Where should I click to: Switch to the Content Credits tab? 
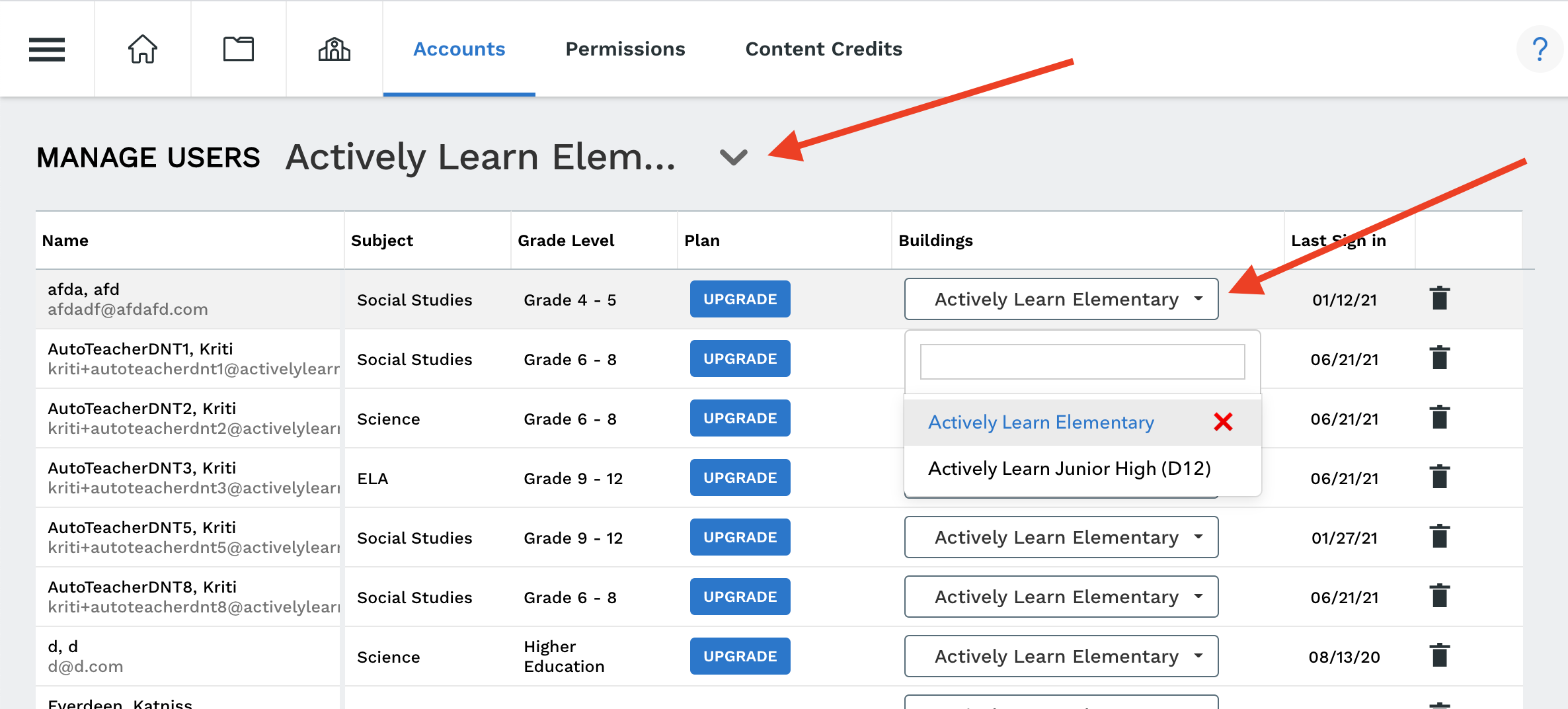point(824,49)
